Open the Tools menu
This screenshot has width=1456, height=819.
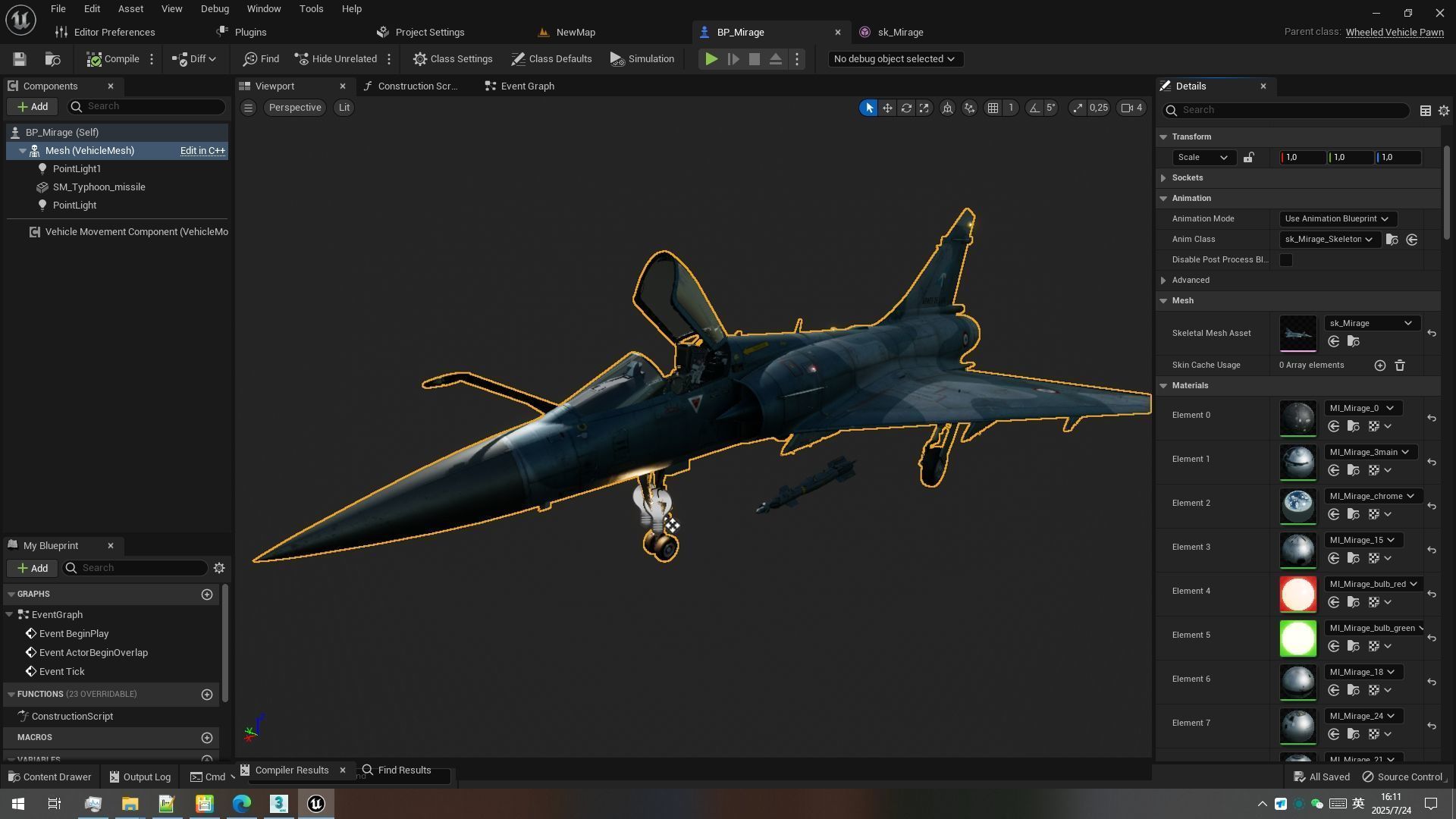pos(311,9)
